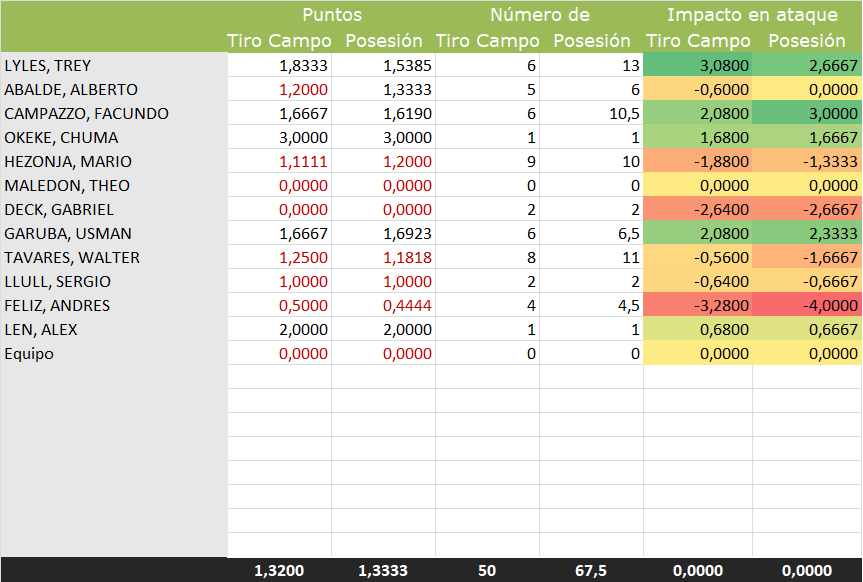Select Feliz's red -4,0000 impact cell

tap(807, 306)
